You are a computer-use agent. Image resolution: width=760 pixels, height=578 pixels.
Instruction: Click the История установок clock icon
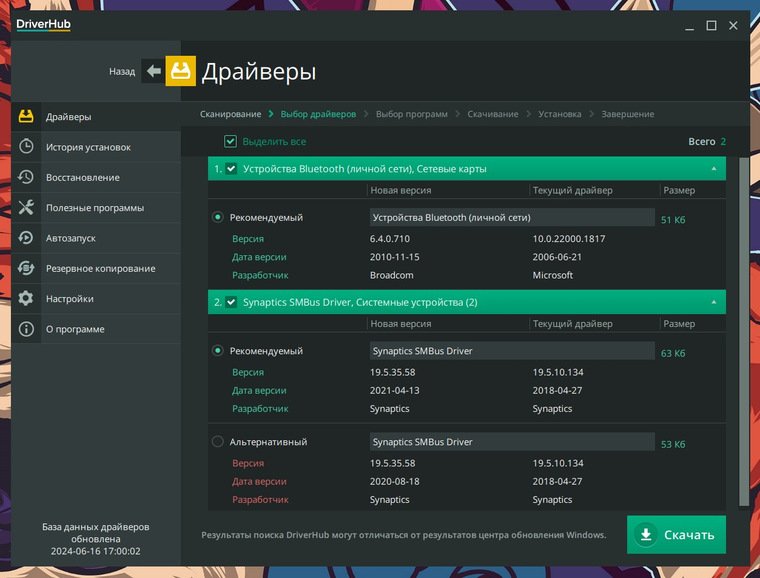coord(26,146)
